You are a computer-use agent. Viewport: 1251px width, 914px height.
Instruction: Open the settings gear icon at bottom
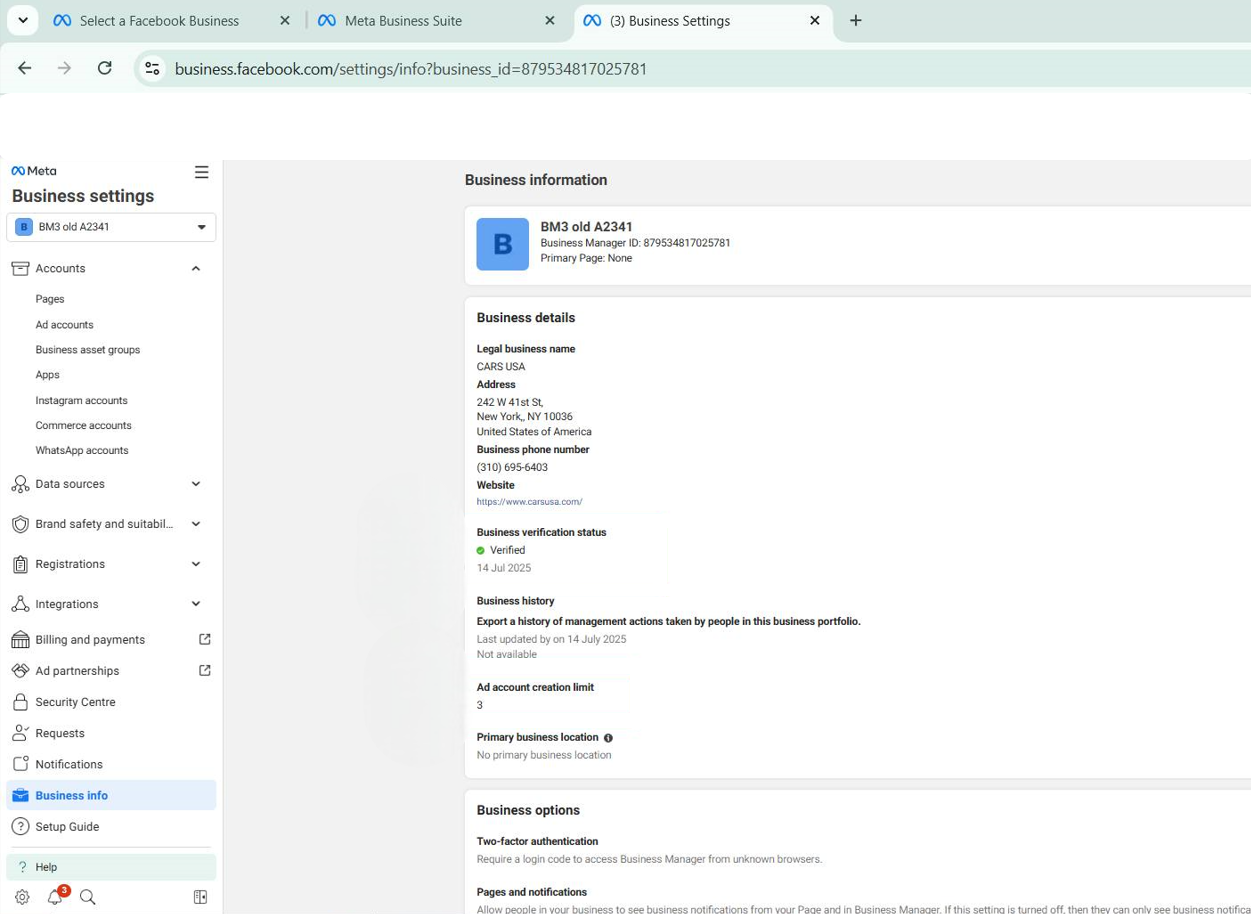(x=22, y=897)
